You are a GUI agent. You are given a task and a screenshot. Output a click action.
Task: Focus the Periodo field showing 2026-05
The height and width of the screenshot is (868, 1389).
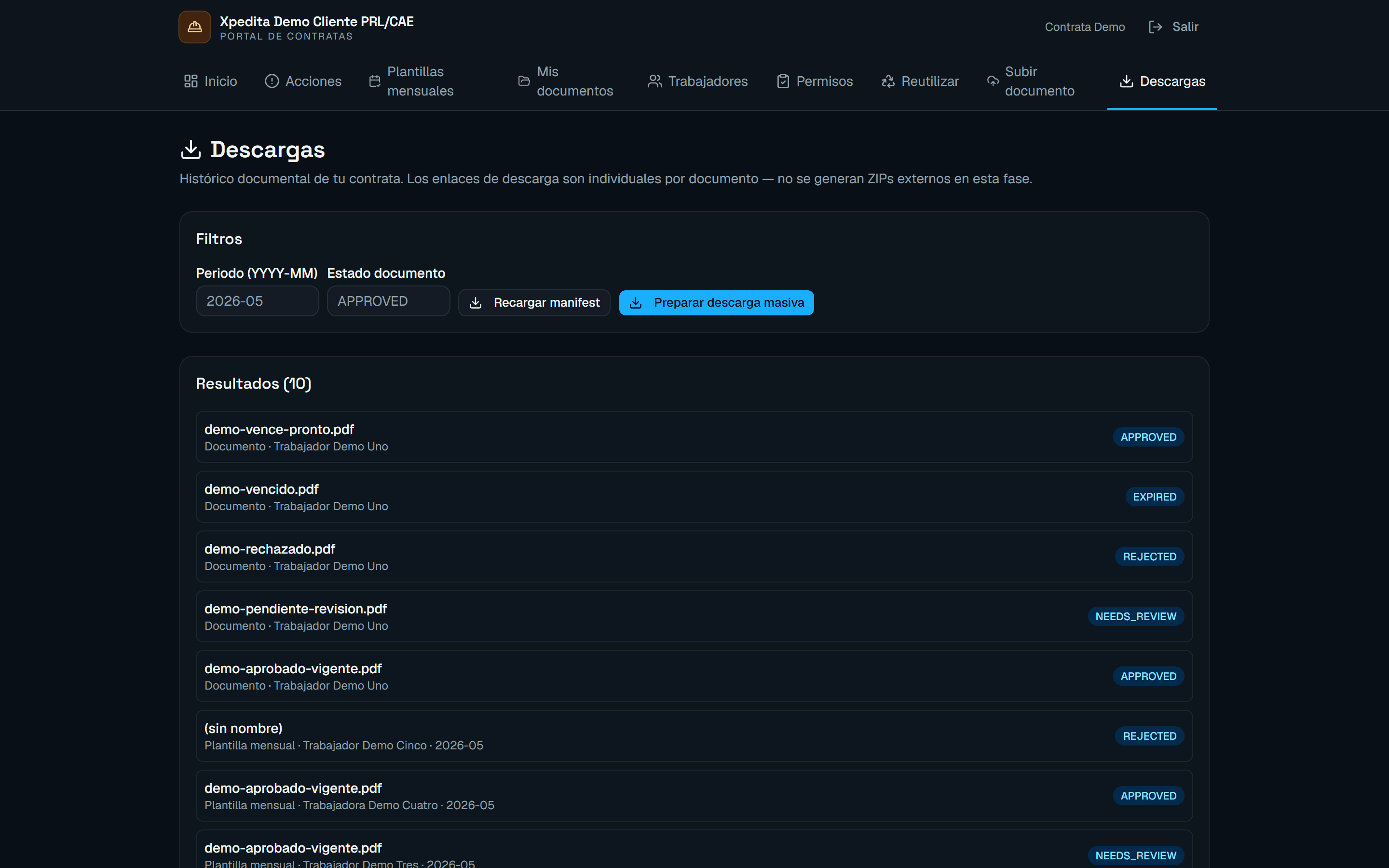tap(257, 301)
